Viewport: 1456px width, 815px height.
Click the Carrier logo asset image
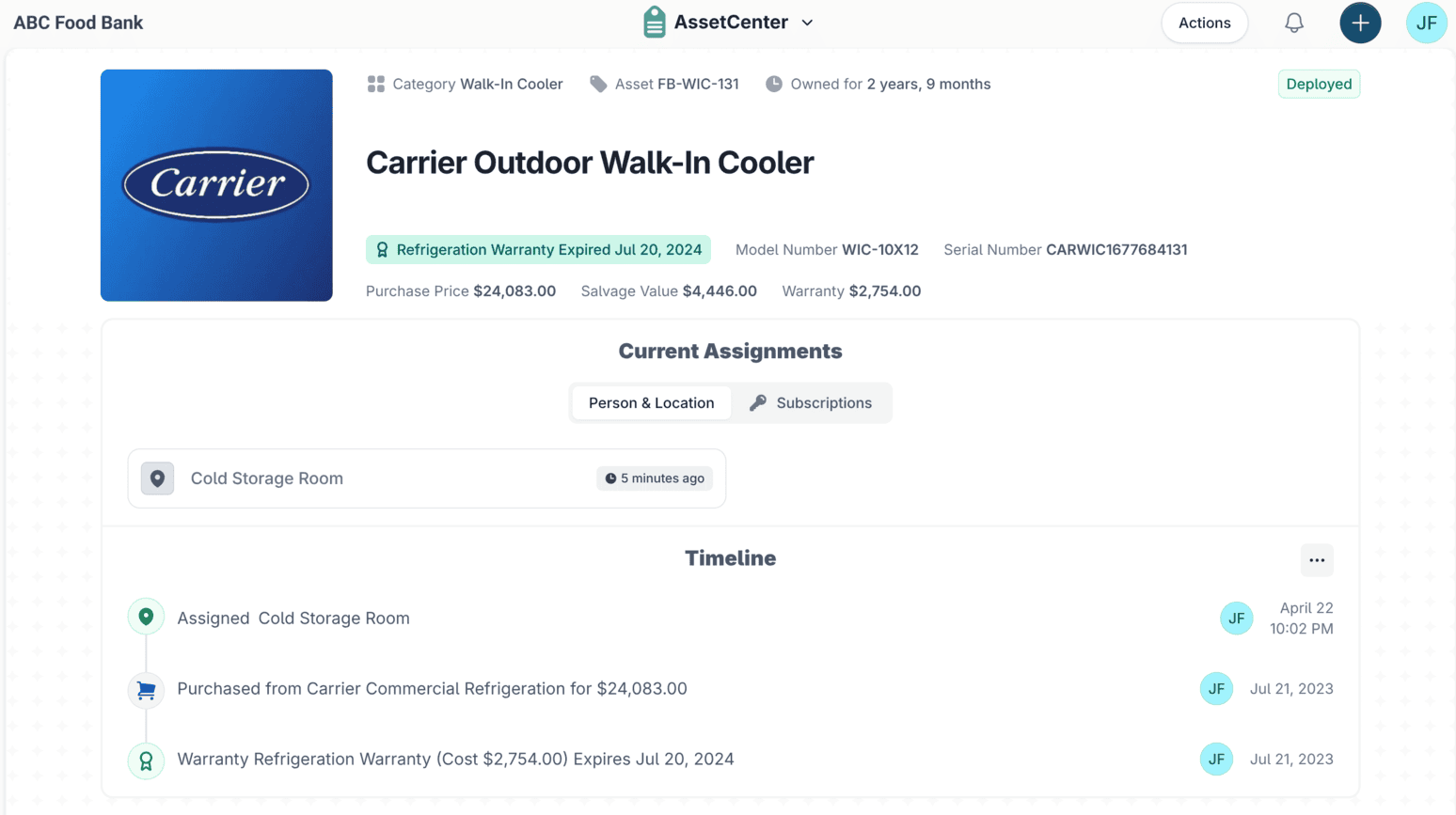(216, 185)
